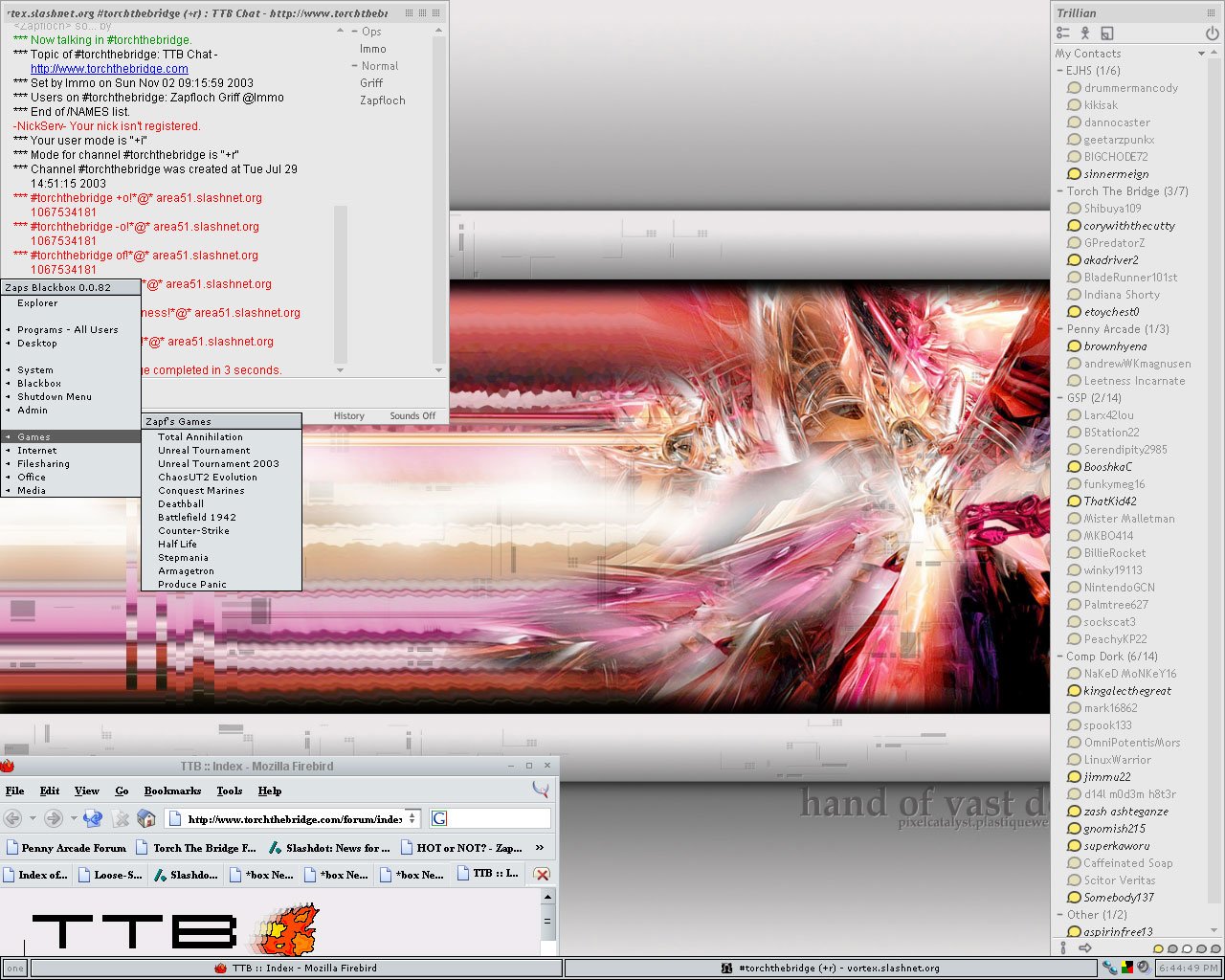Open Firebird's Bookmarks menu

(172, 791)
